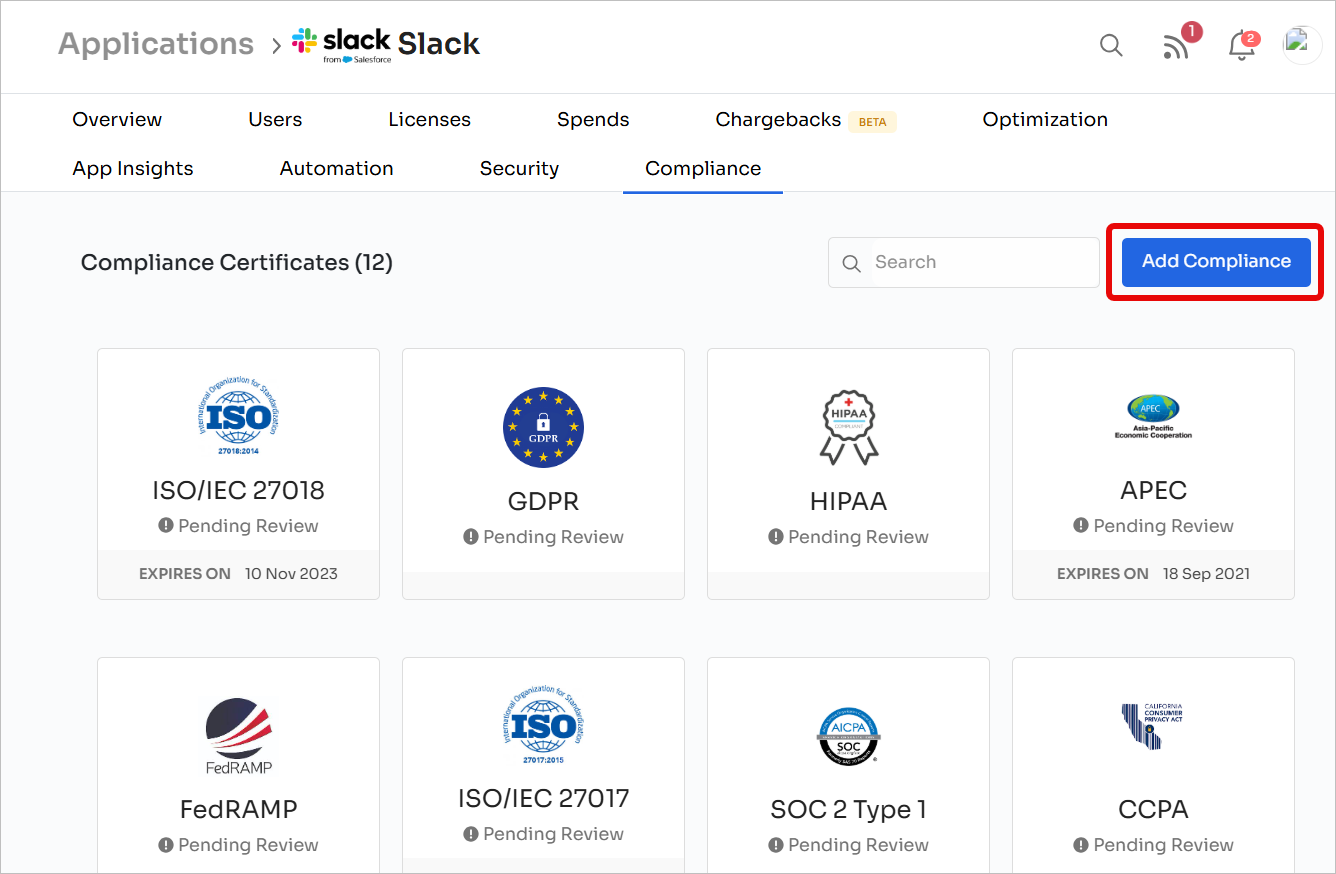This screenshot has width=1336, height=874.
Task: Click the pending status icon under HIPAA
Action: tap(776, 537)
